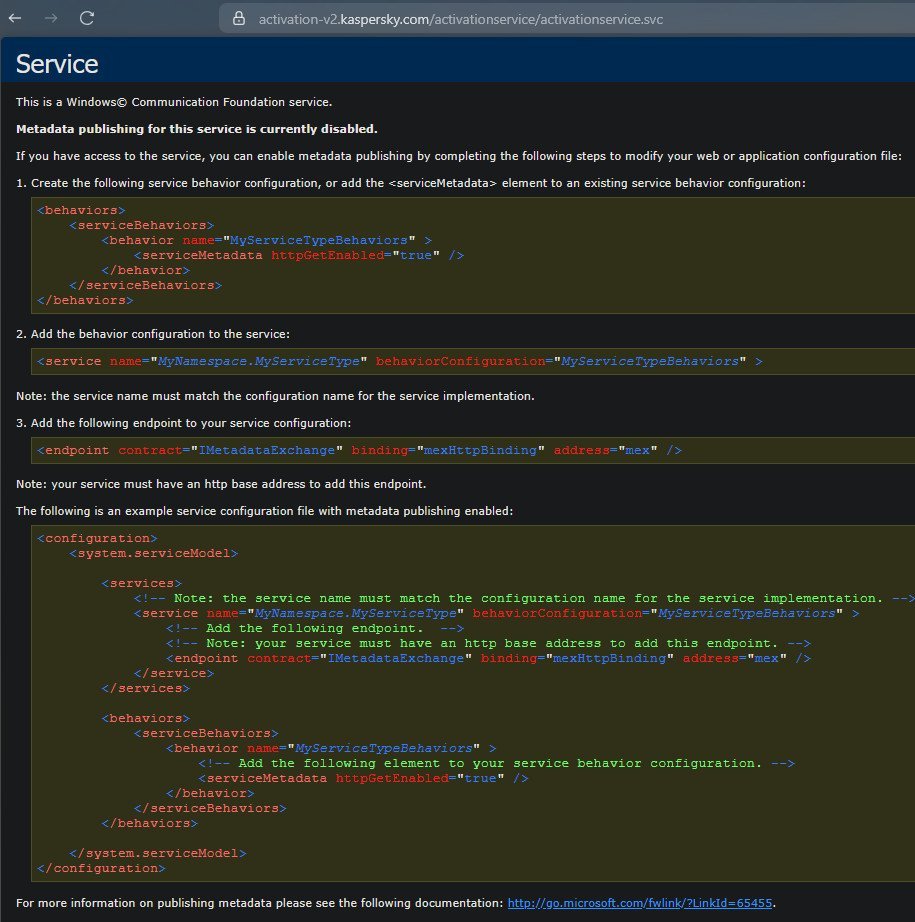The height and width of the screenshot is (922, 915).
Task: Click the opening "<system.serviceModel>" tag line
Action: click(x=153, y=553)
